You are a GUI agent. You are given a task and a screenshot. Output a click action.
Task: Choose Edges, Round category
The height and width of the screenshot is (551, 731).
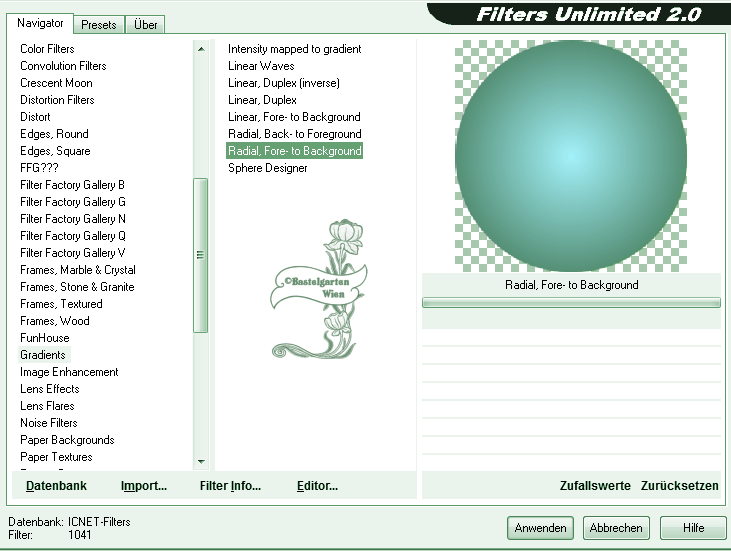pyautogui.click(x=54, y=134)
